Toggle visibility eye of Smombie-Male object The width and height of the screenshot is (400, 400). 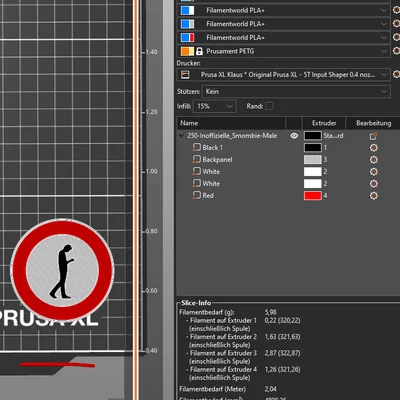294,136
